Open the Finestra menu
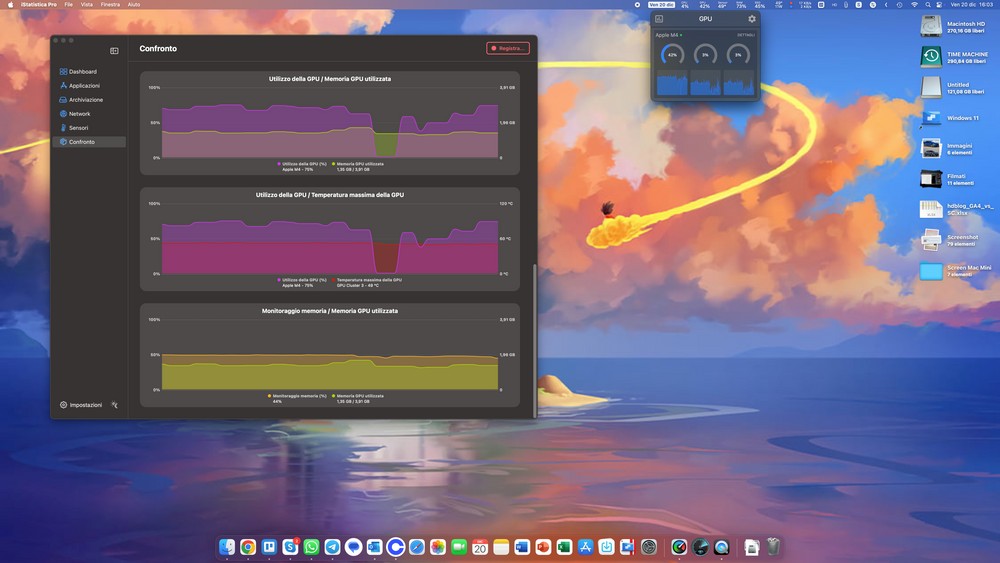This screenshot has width=1000, height=563. coord(110,5)
